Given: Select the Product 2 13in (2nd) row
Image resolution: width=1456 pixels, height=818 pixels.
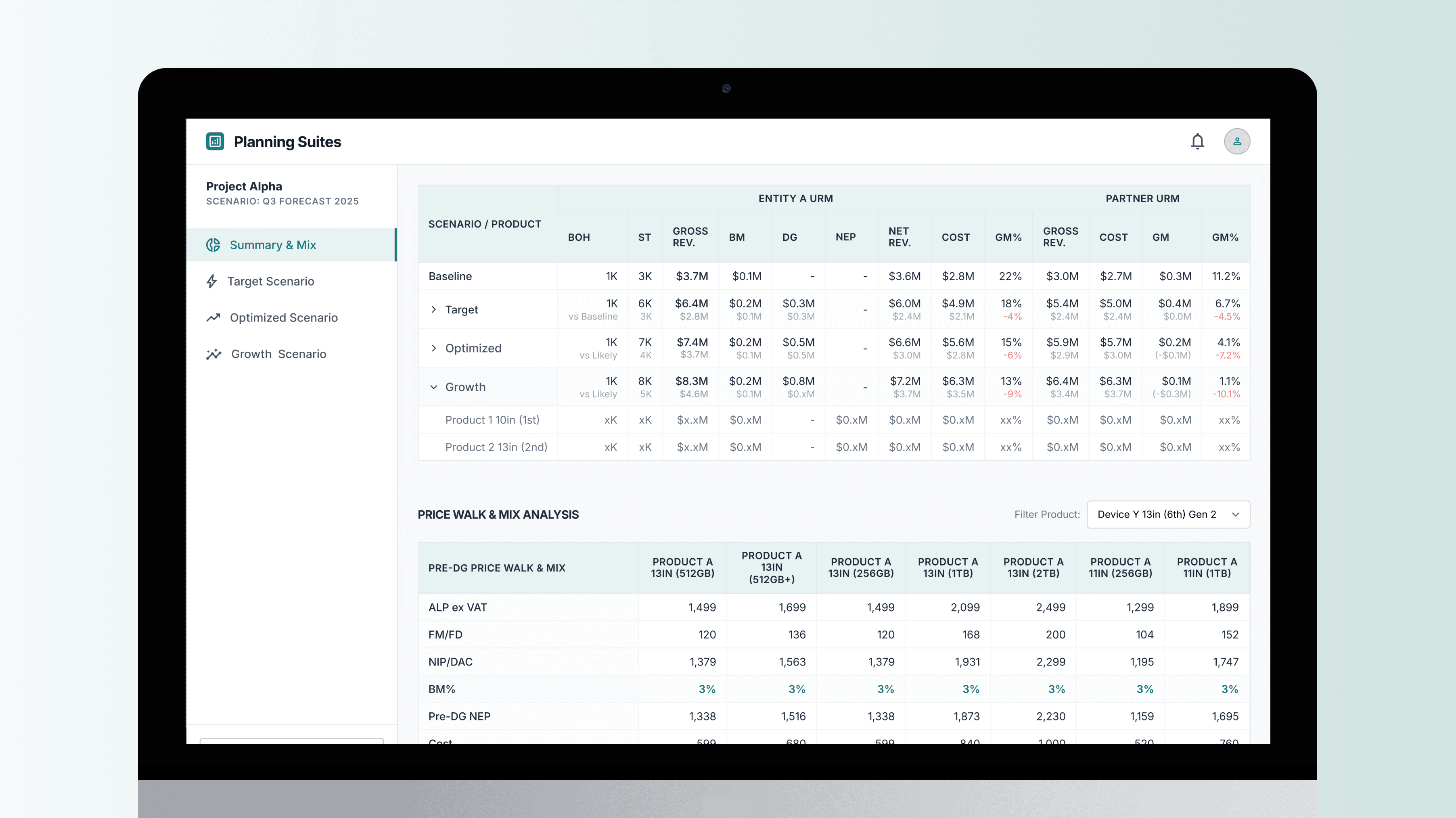Looking at the screenshot, I should coord(496,447).
